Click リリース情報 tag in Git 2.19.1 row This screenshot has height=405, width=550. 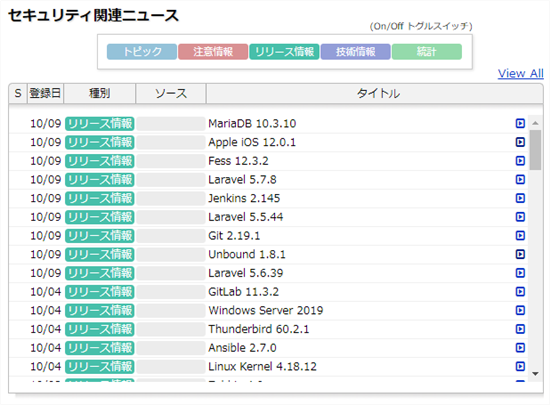(100, 236)
